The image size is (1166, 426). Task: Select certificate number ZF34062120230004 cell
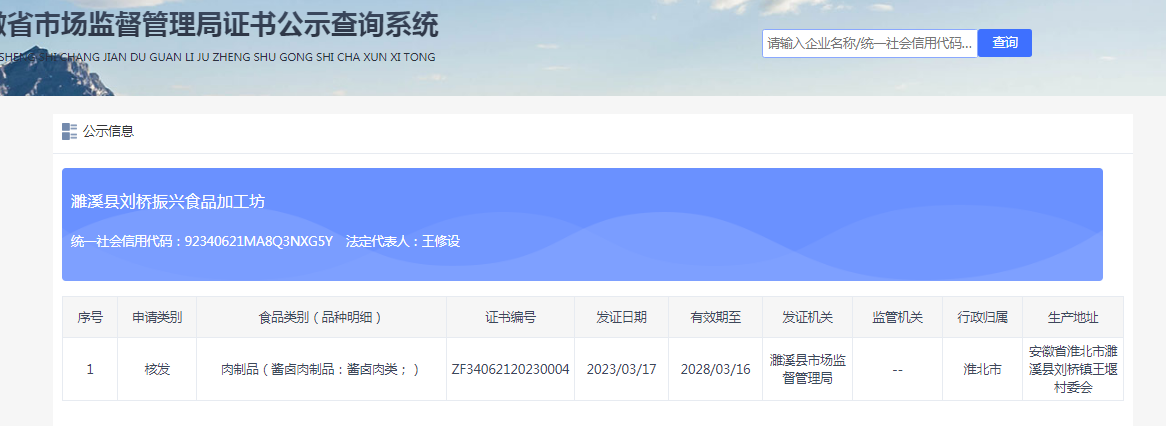tap(510, 369)
